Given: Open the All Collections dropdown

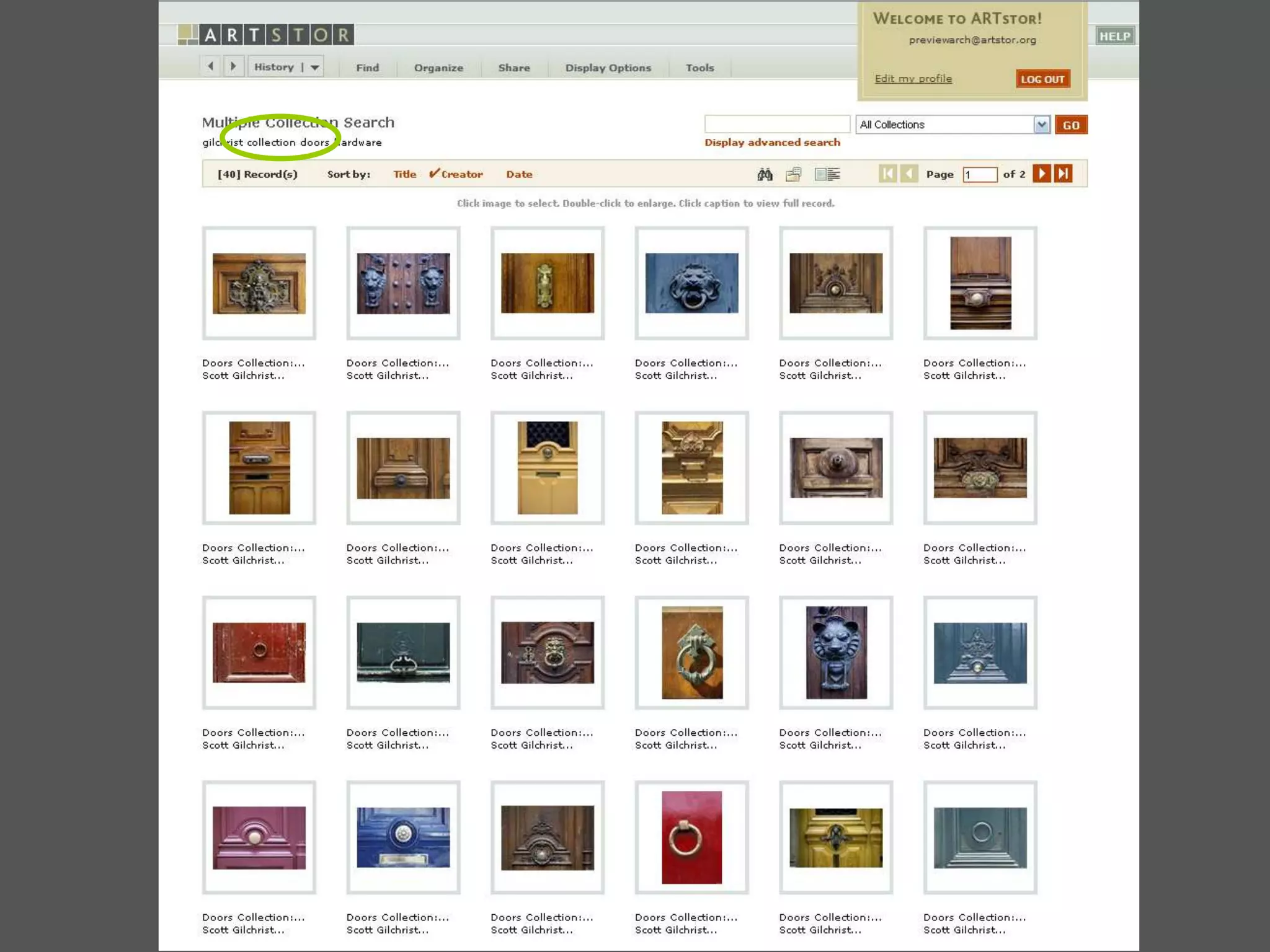Looking at the screenshot, I should point(1041,125).
